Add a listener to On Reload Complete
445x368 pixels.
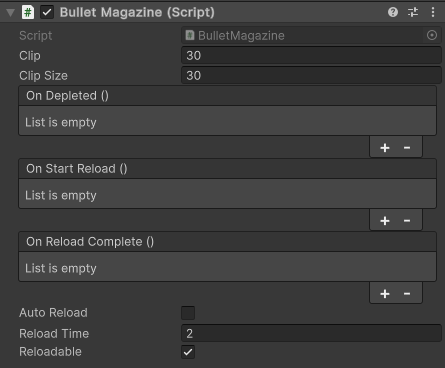click(x=385, y=293)
